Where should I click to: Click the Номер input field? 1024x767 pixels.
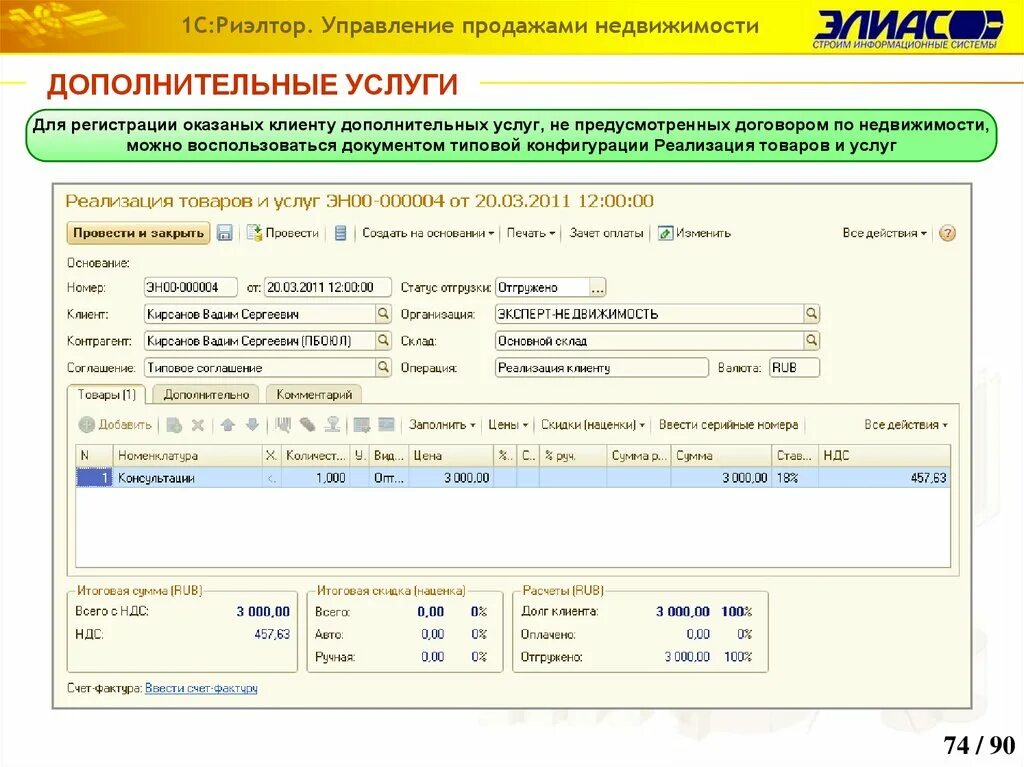[x=190, y=287]
